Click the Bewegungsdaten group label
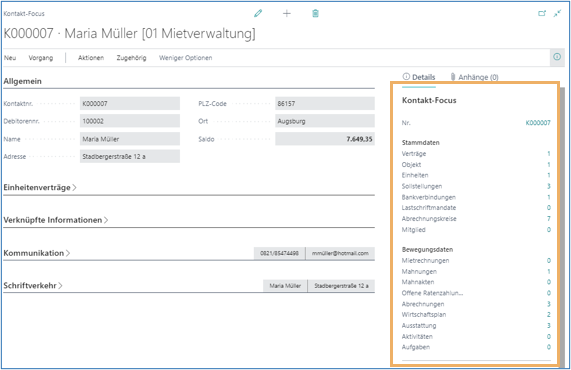The image size is (571, 370). [x=427, y=249]
